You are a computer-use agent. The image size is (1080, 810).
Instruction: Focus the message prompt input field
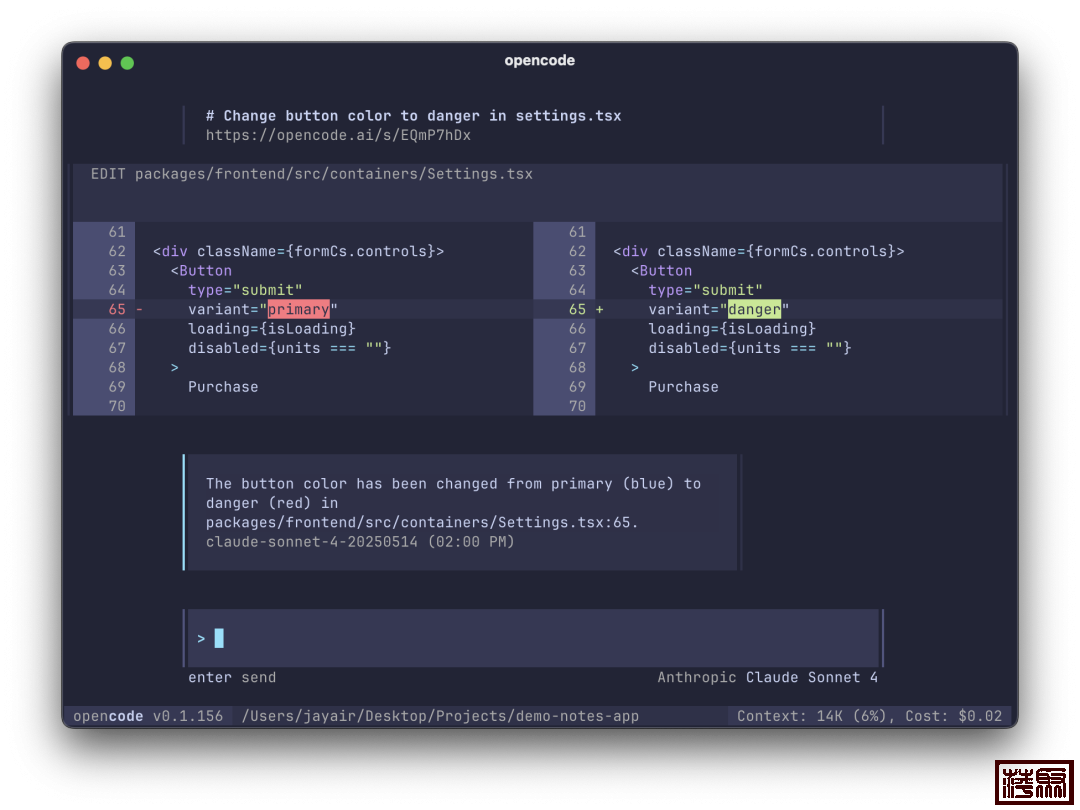(x=540, y=638)
